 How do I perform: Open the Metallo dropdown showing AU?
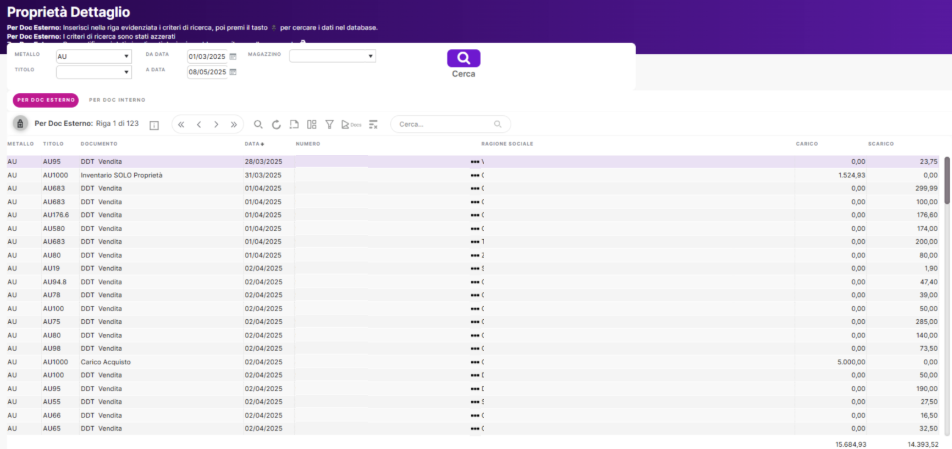click(x=93, y=57)
